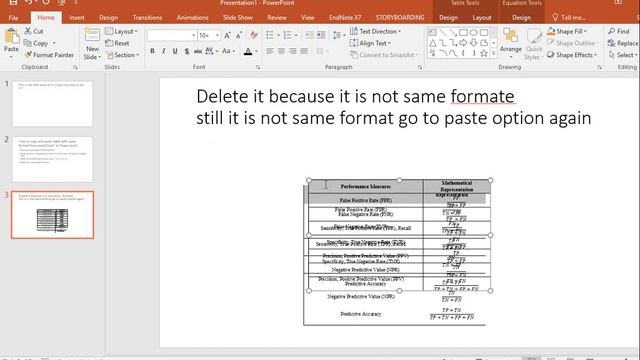
Task: Click Tell me search box
Action: point(569,18)
